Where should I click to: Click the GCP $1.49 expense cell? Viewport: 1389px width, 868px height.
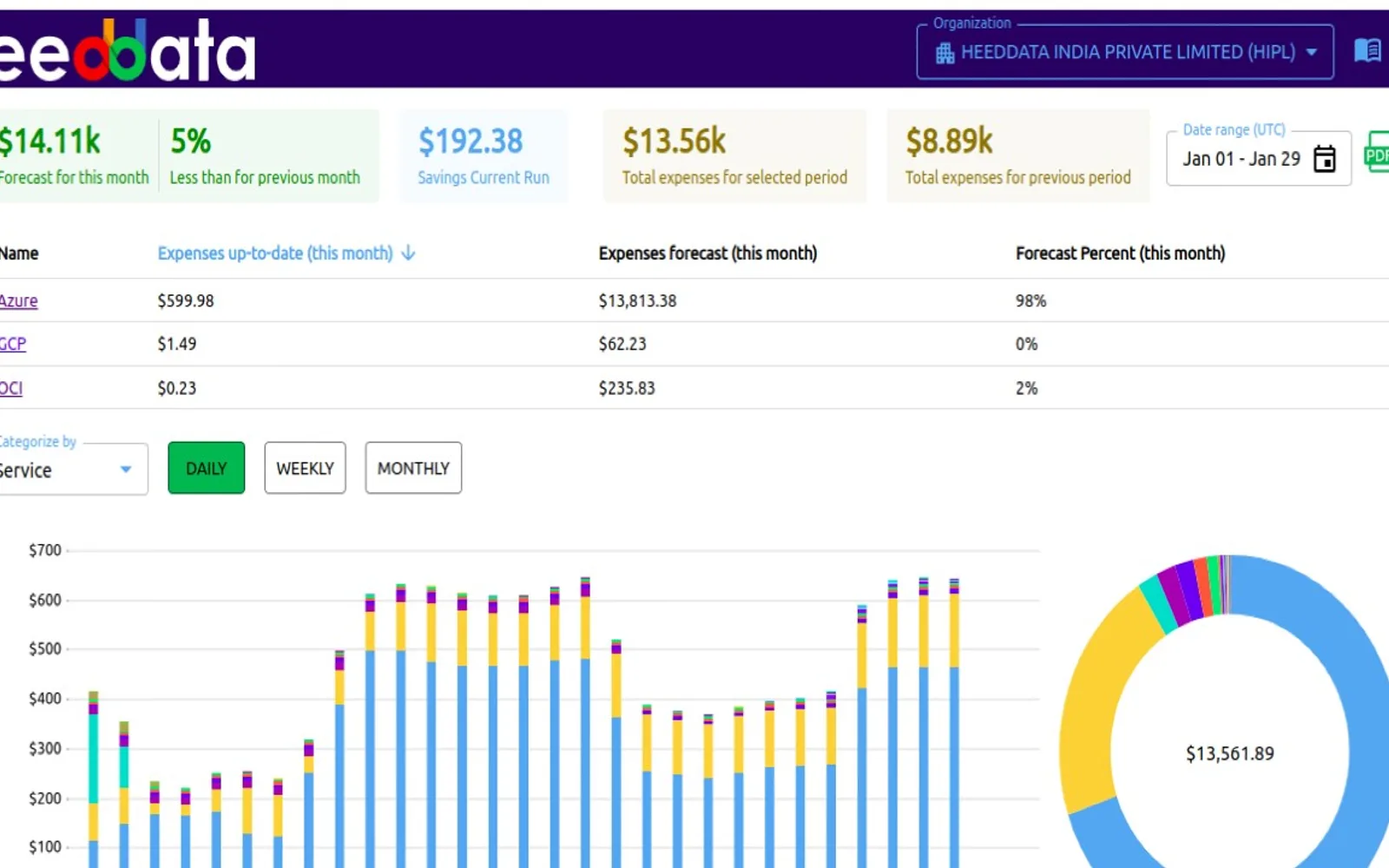tap(177, 344)
